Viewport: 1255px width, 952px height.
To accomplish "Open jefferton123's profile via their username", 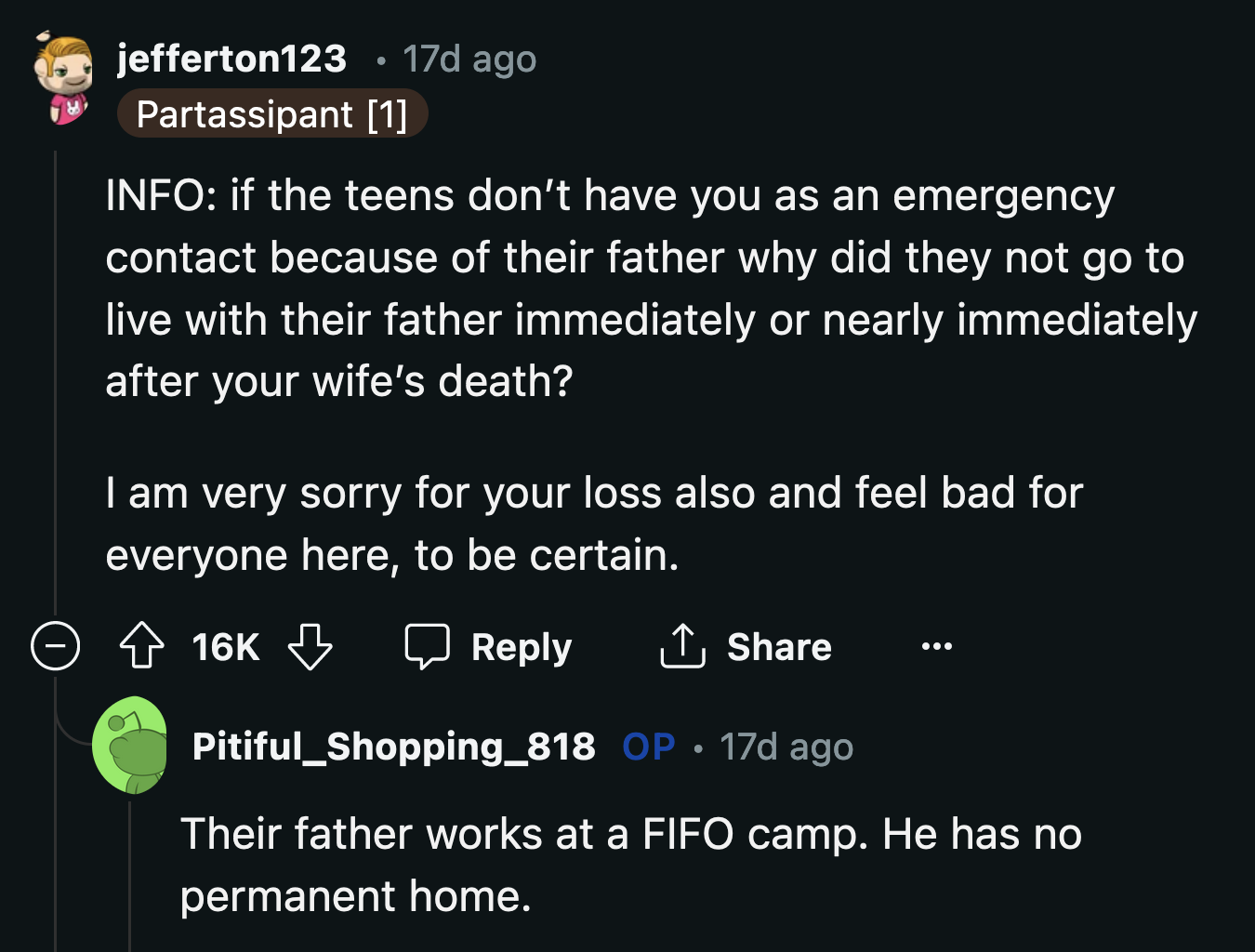I will point(231,58).
